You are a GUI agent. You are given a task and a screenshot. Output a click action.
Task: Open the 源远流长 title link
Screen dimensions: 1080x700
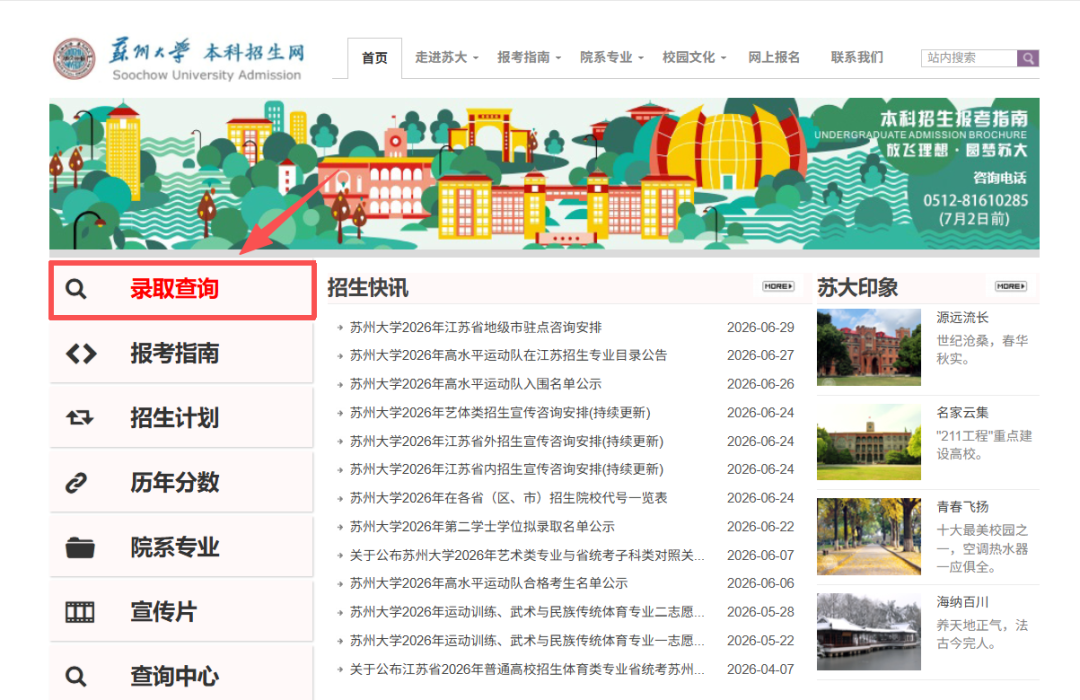click(x=962, y=318)
